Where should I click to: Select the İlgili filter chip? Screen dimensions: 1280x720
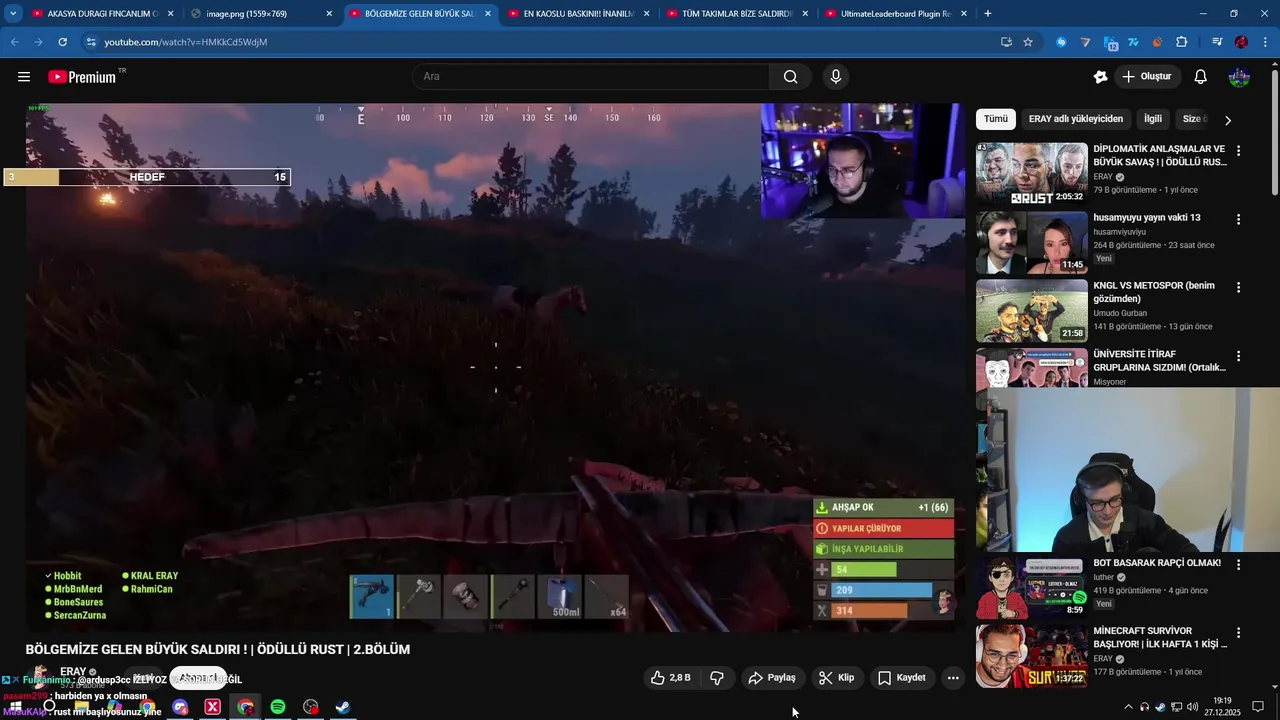1153,119
